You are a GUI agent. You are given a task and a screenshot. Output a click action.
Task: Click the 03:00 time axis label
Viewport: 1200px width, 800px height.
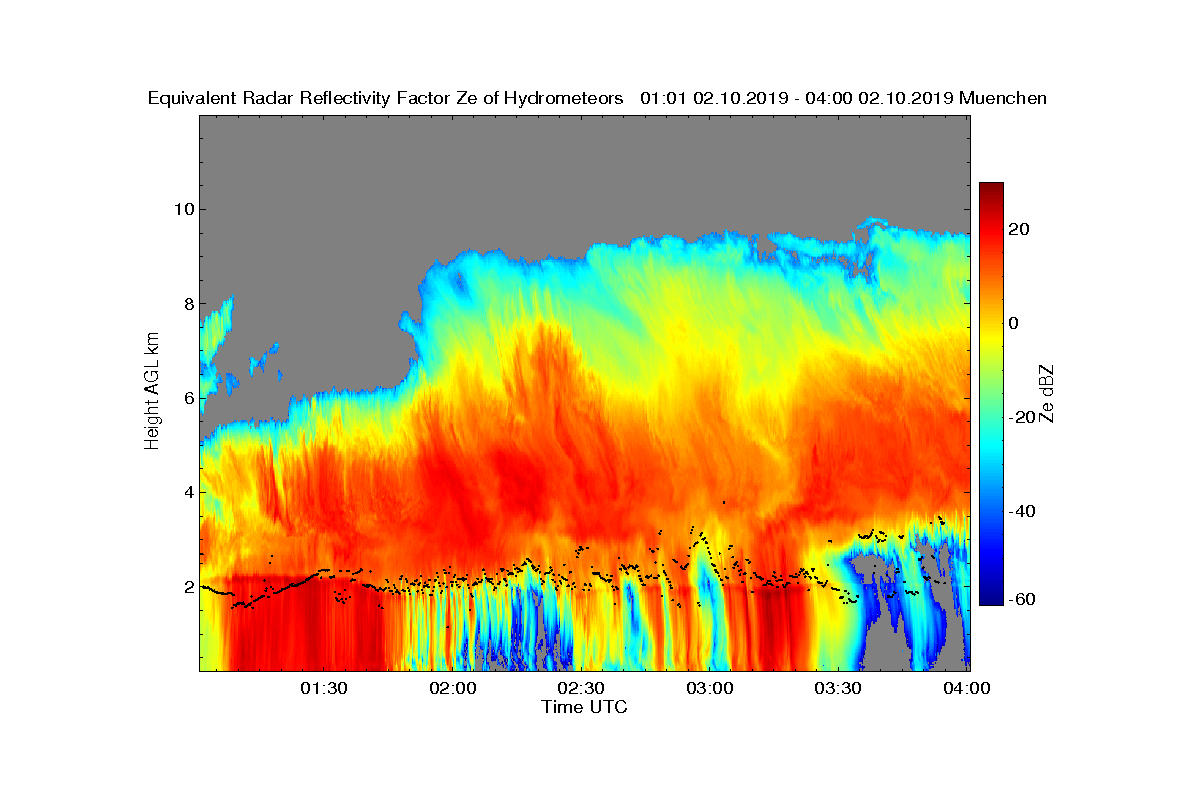coord(711,689)
